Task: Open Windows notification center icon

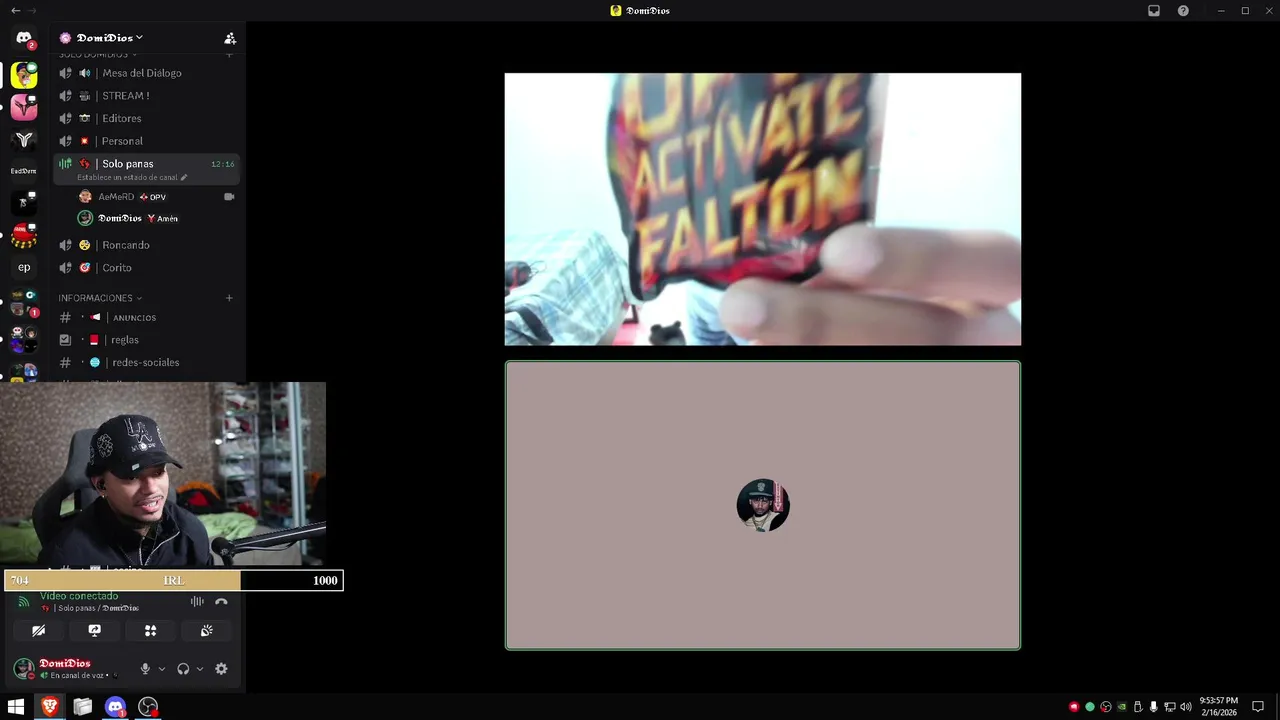Action: [x=1258, y=707]
